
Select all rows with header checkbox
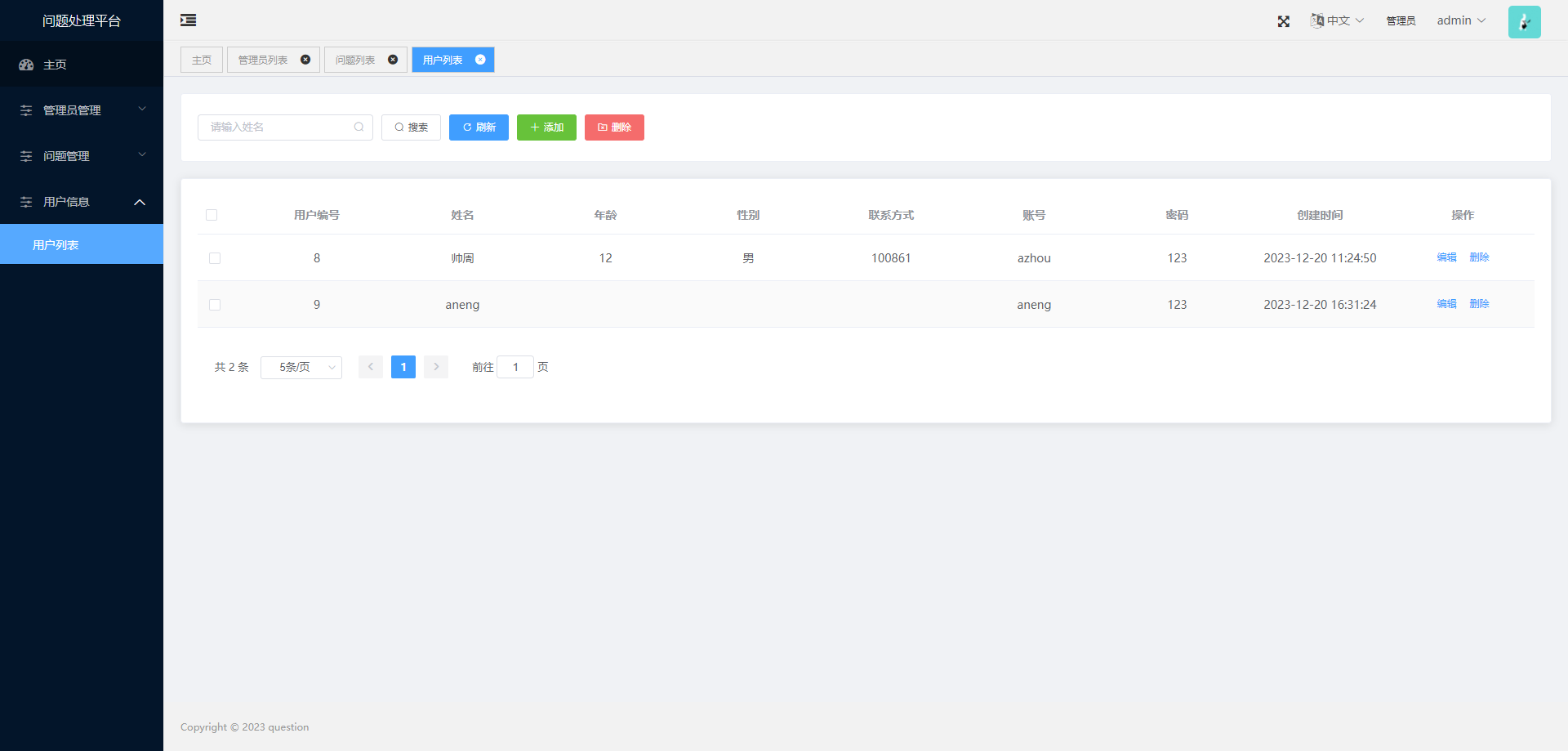click(x=212, y=215)
